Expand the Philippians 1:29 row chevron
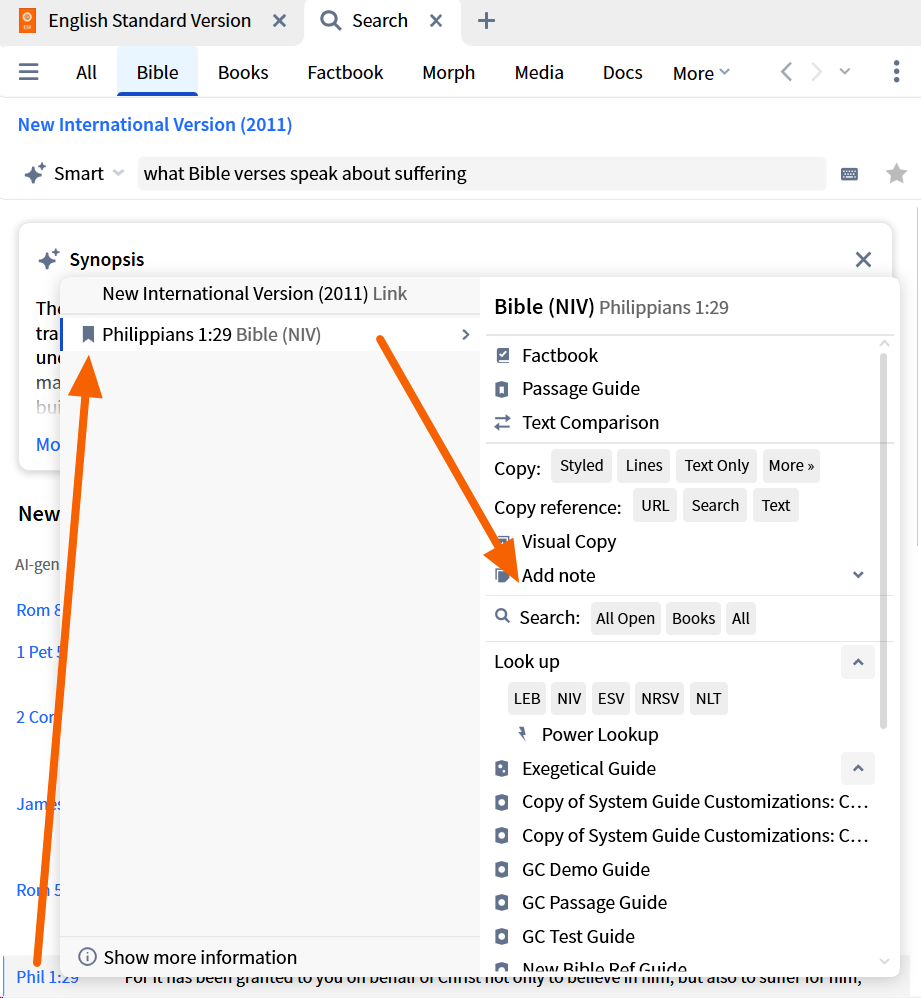The image size is (921, 998). tap(466, 334)
